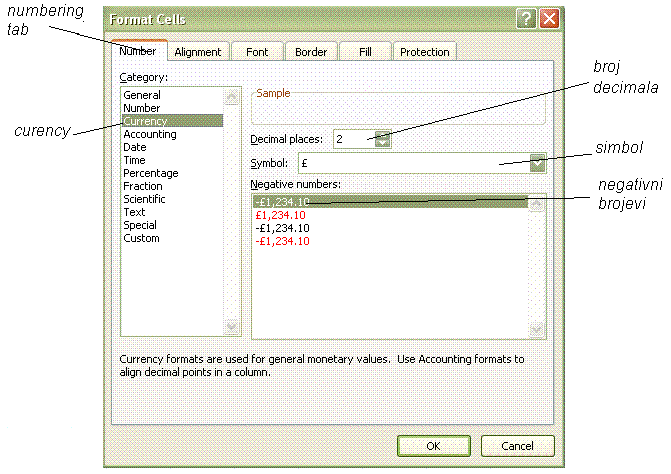
Task: Switch to the Alignment tab
Action: point(197,52)
